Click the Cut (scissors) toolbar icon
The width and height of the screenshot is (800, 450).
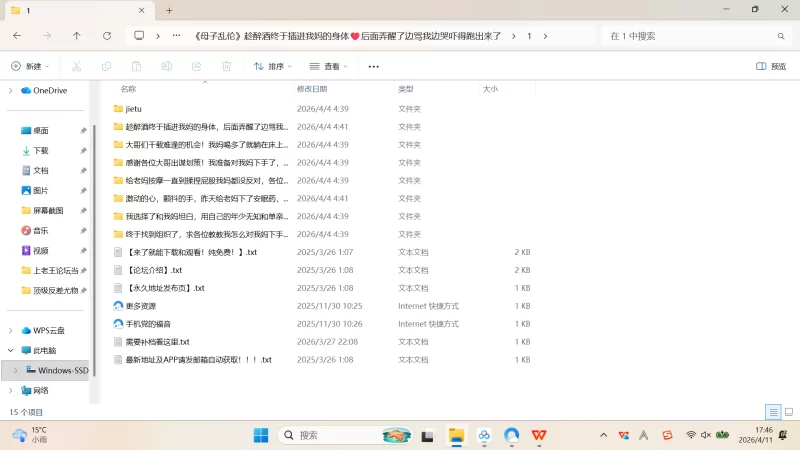point(75,66)
